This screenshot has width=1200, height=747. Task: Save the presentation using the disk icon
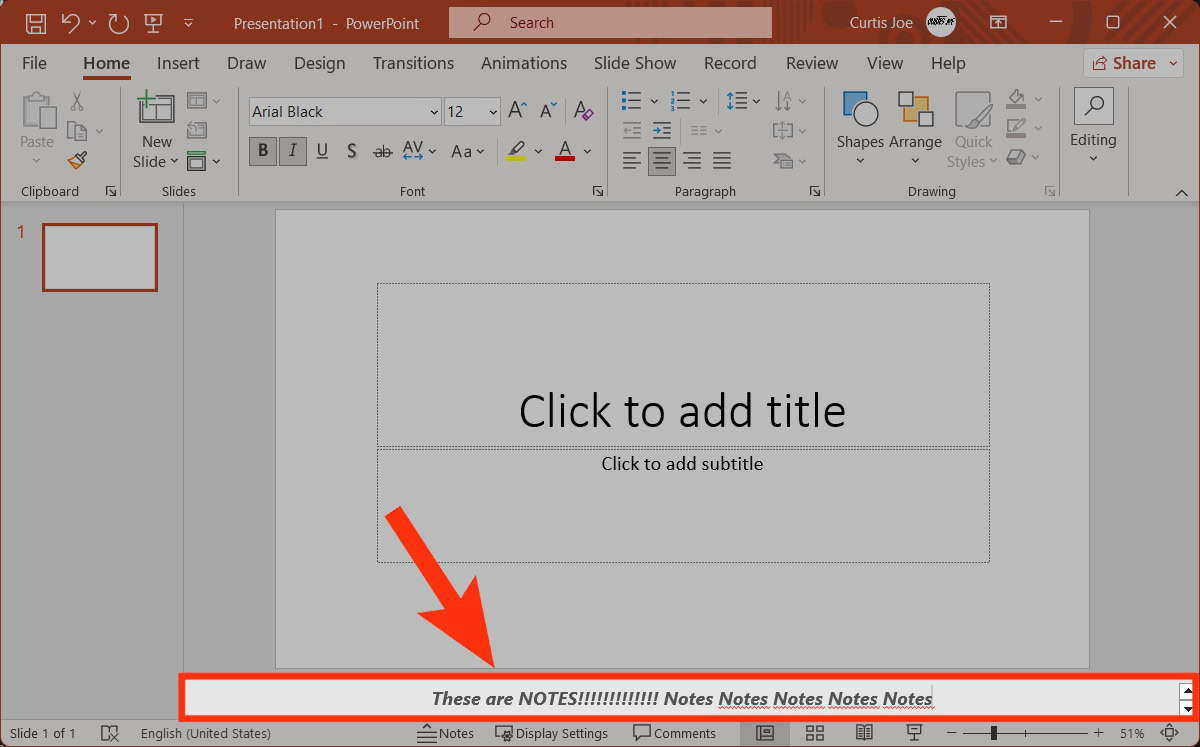point(35,23)
